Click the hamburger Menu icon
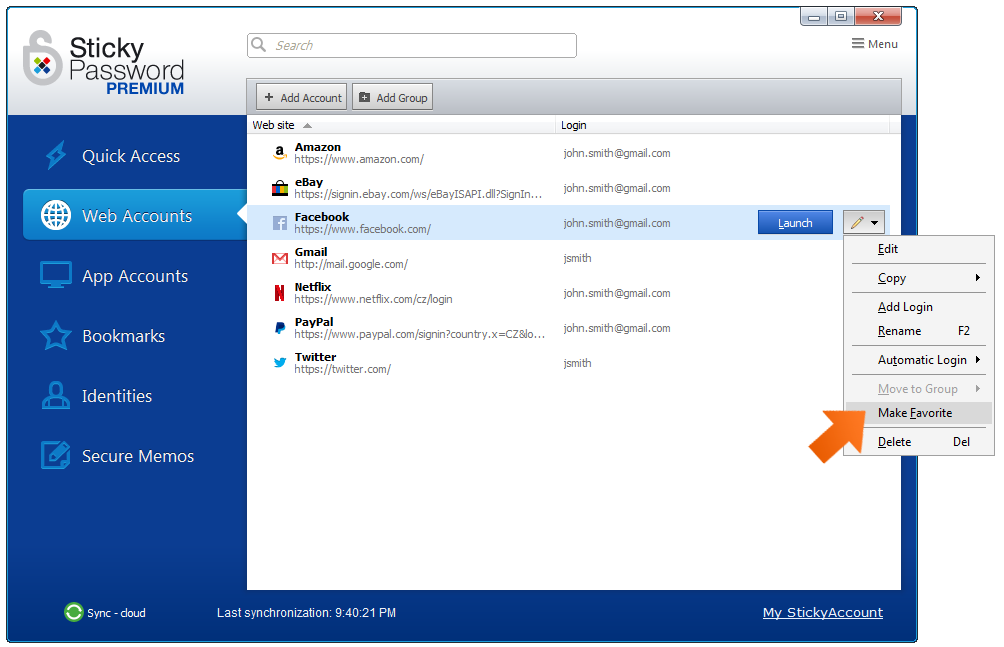This screenshot has height=647, width=1004. pyautogui.click(x=857, y=44)
